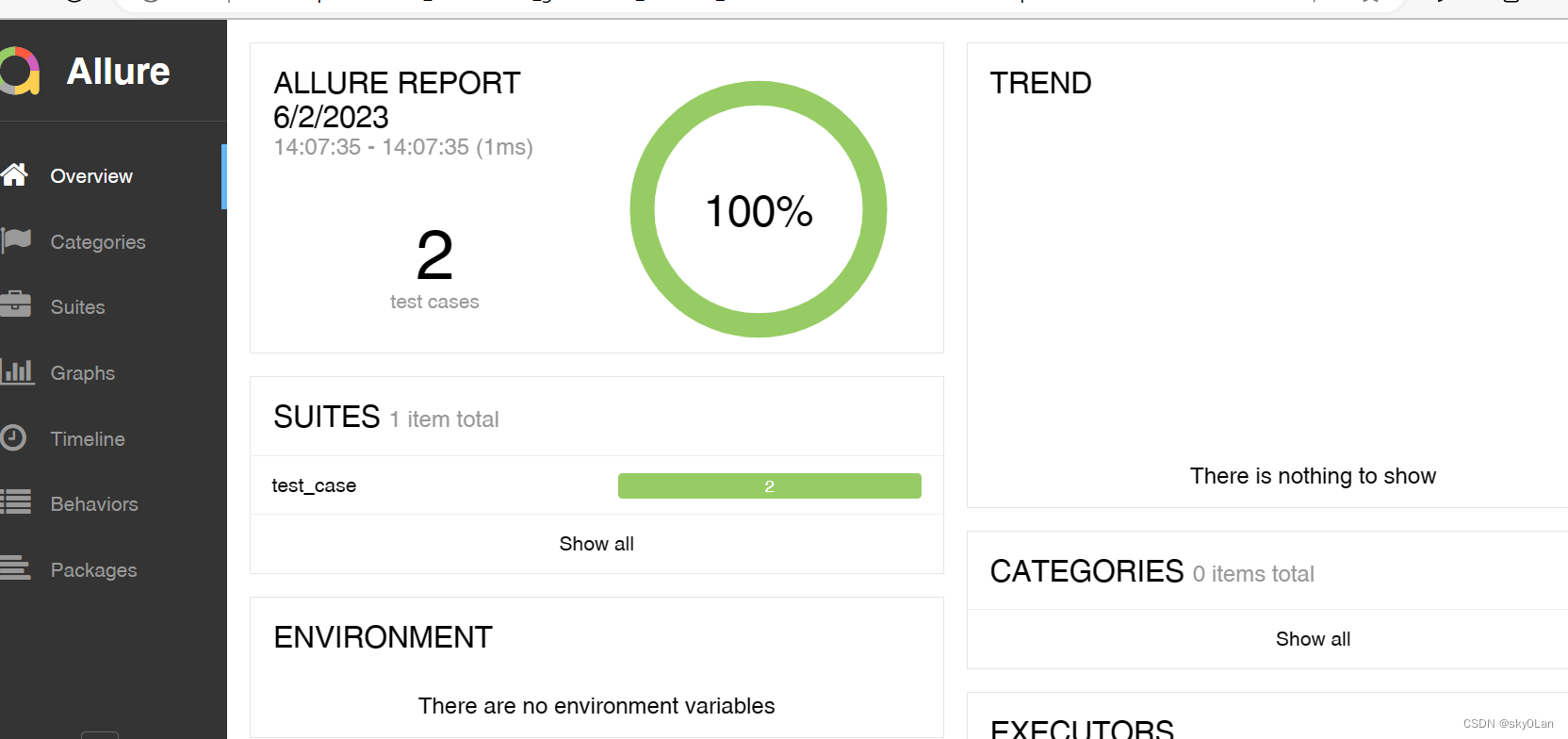Open the test_case suite name
This screenshot has width=1568, height=739.
click(x=314, y=485)
